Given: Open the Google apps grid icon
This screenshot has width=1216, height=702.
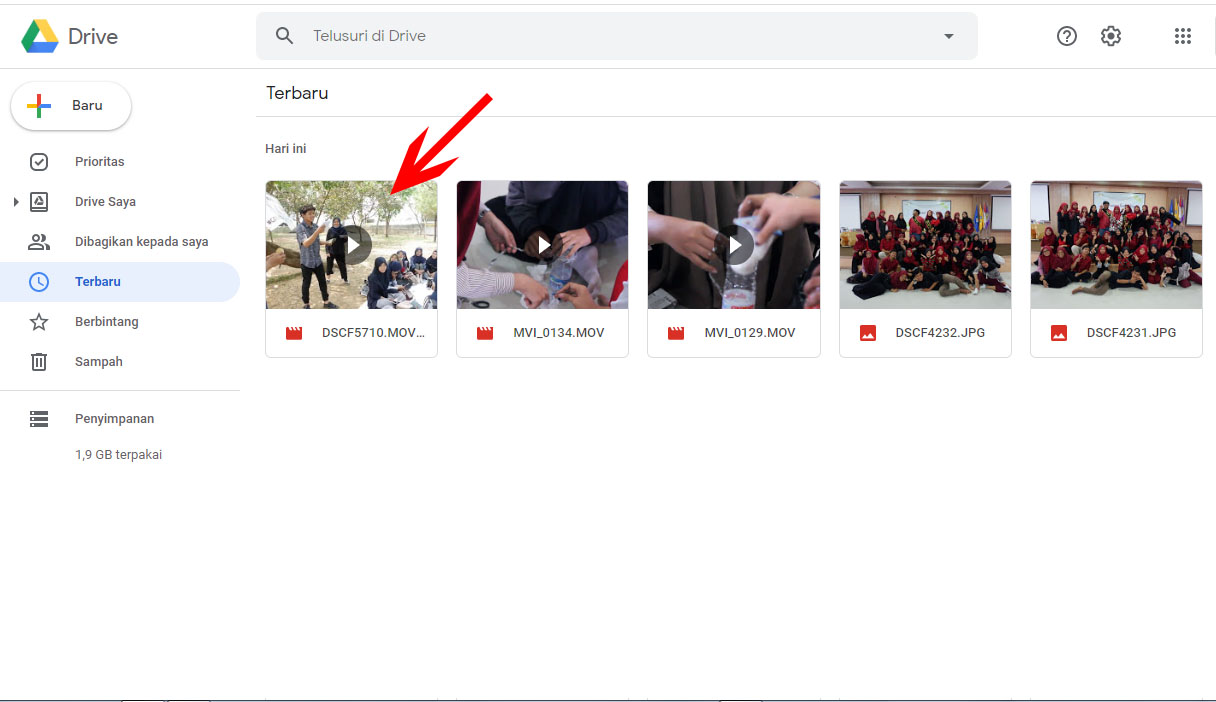Looking at the screenshot, I should pyautogui.click(x=1183, y=36).
